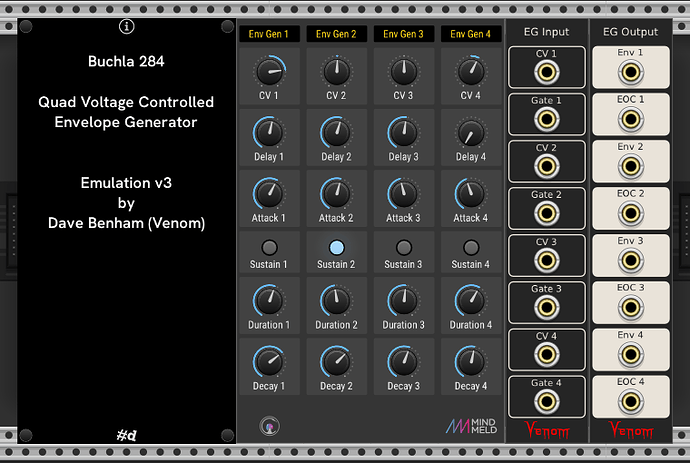Toggle the Sustain 3 button
The width and height of the screenshot is (690, 463).
coord(404,248)
